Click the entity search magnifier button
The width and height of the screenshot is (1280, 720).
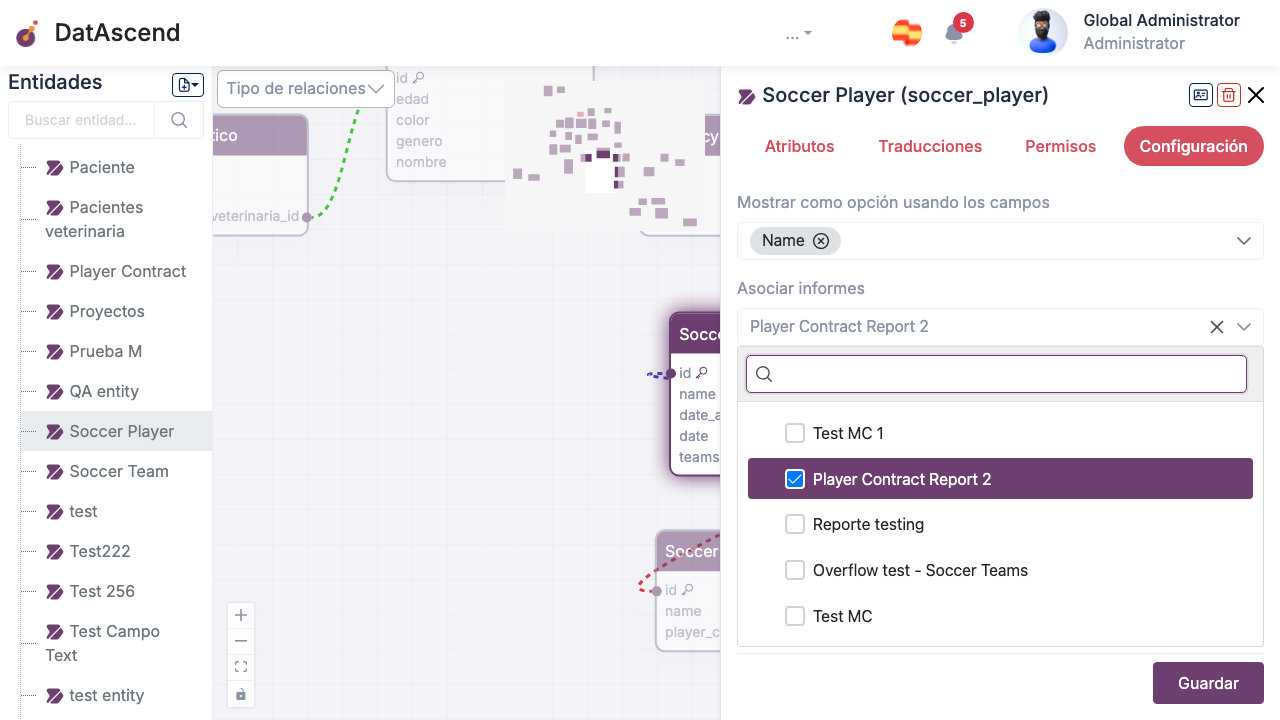tap(179, 120)
